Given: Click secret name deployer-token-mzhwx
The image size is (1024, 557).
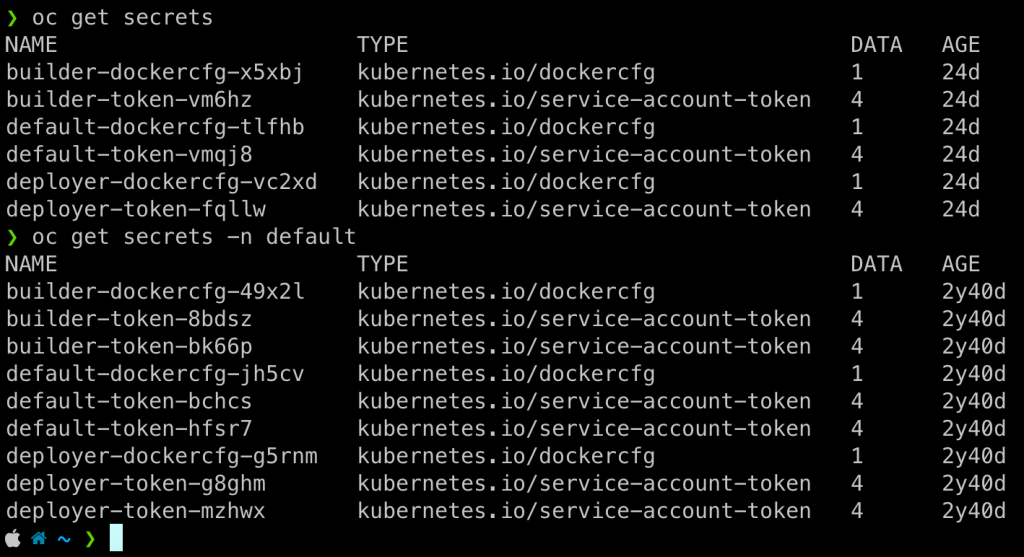Looking at the screenshot, I should (x=135, y=510).
